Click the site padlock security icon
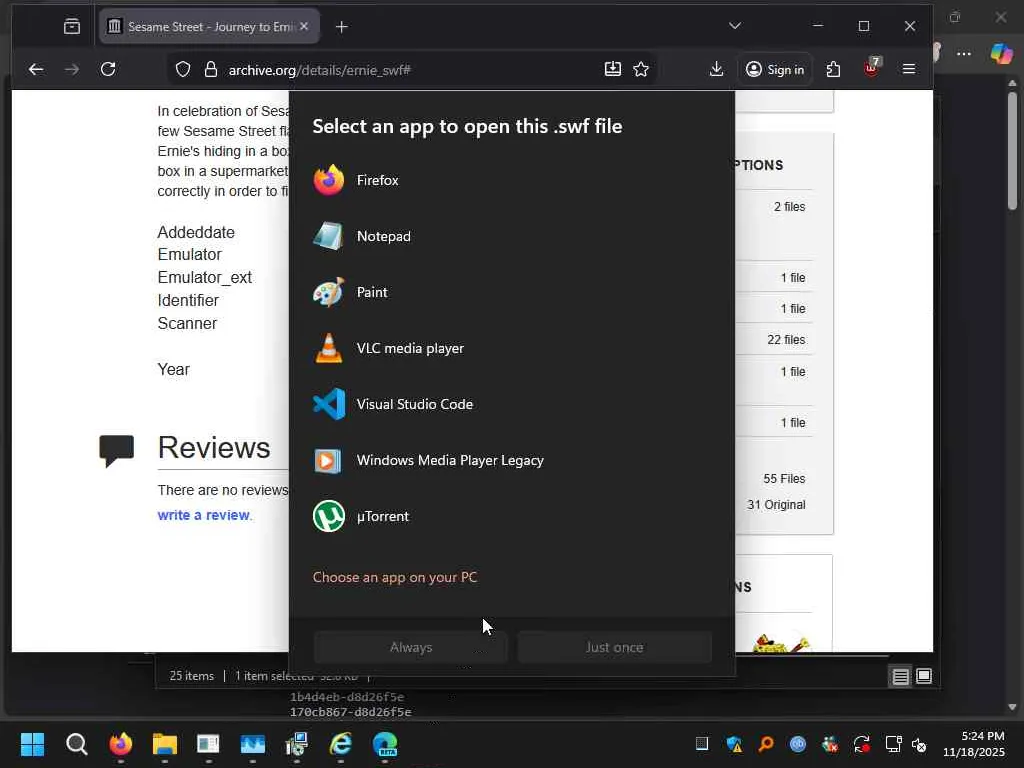Image resolution: width=1024 pixels, height=768 pixels. (210, 69)
